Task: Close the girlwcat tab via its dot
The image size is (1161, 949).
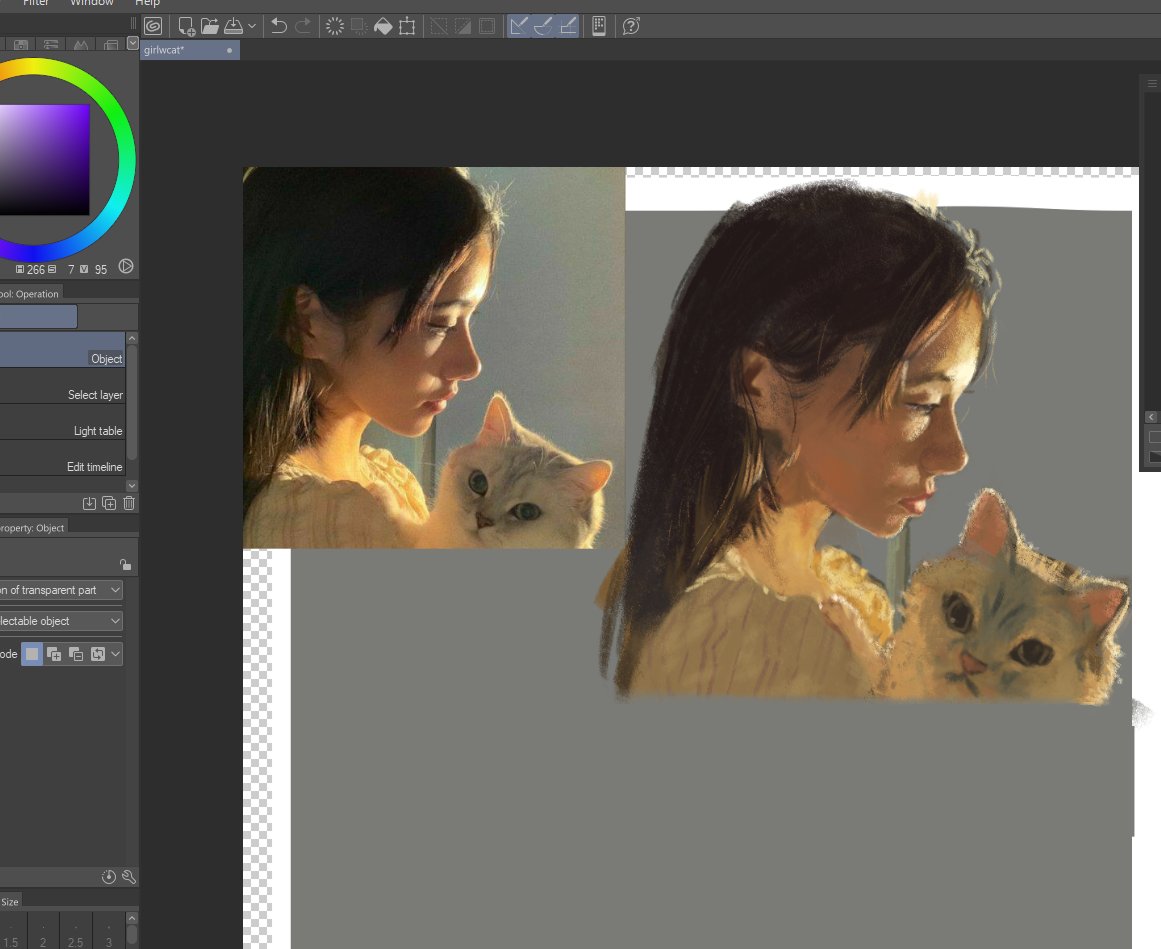Action: pyautogui.click(x=230, y=50)
